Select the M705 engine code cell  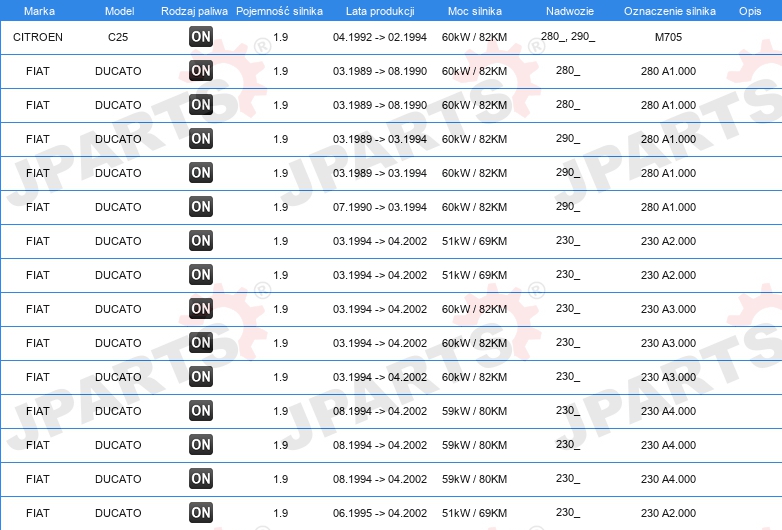click(x=668, y=37)
